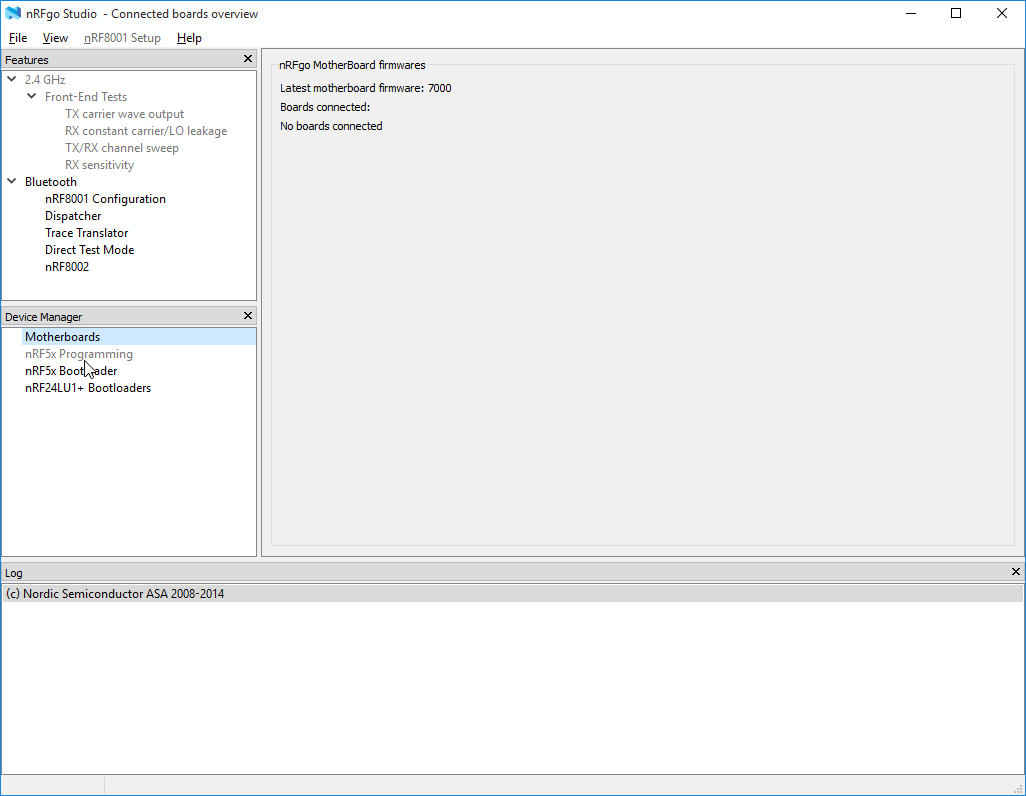Click the No boards connected text
Screen dimensions: 1026x796
click(331, 126)
